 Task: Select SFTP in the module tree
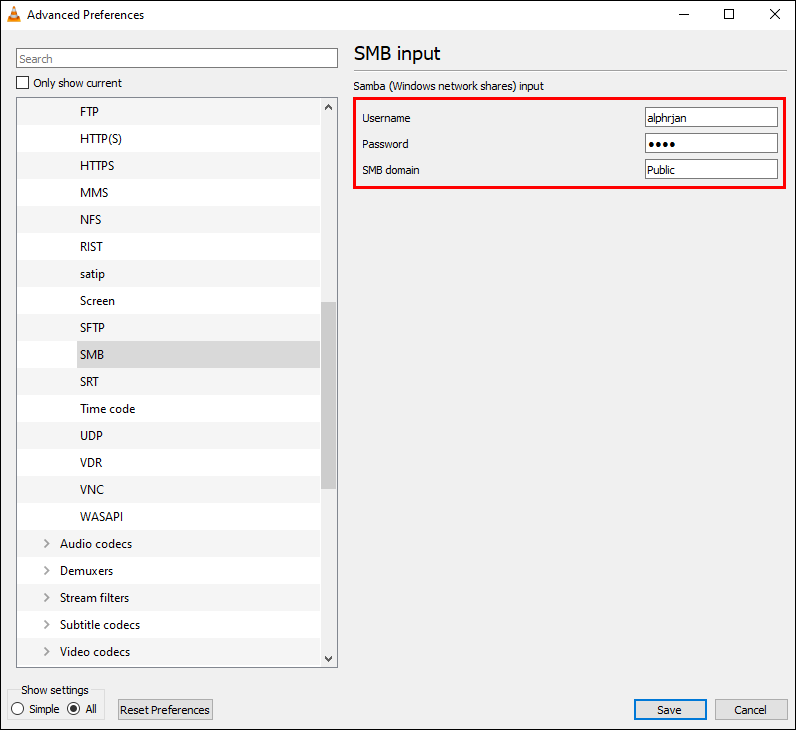point(92,327)
